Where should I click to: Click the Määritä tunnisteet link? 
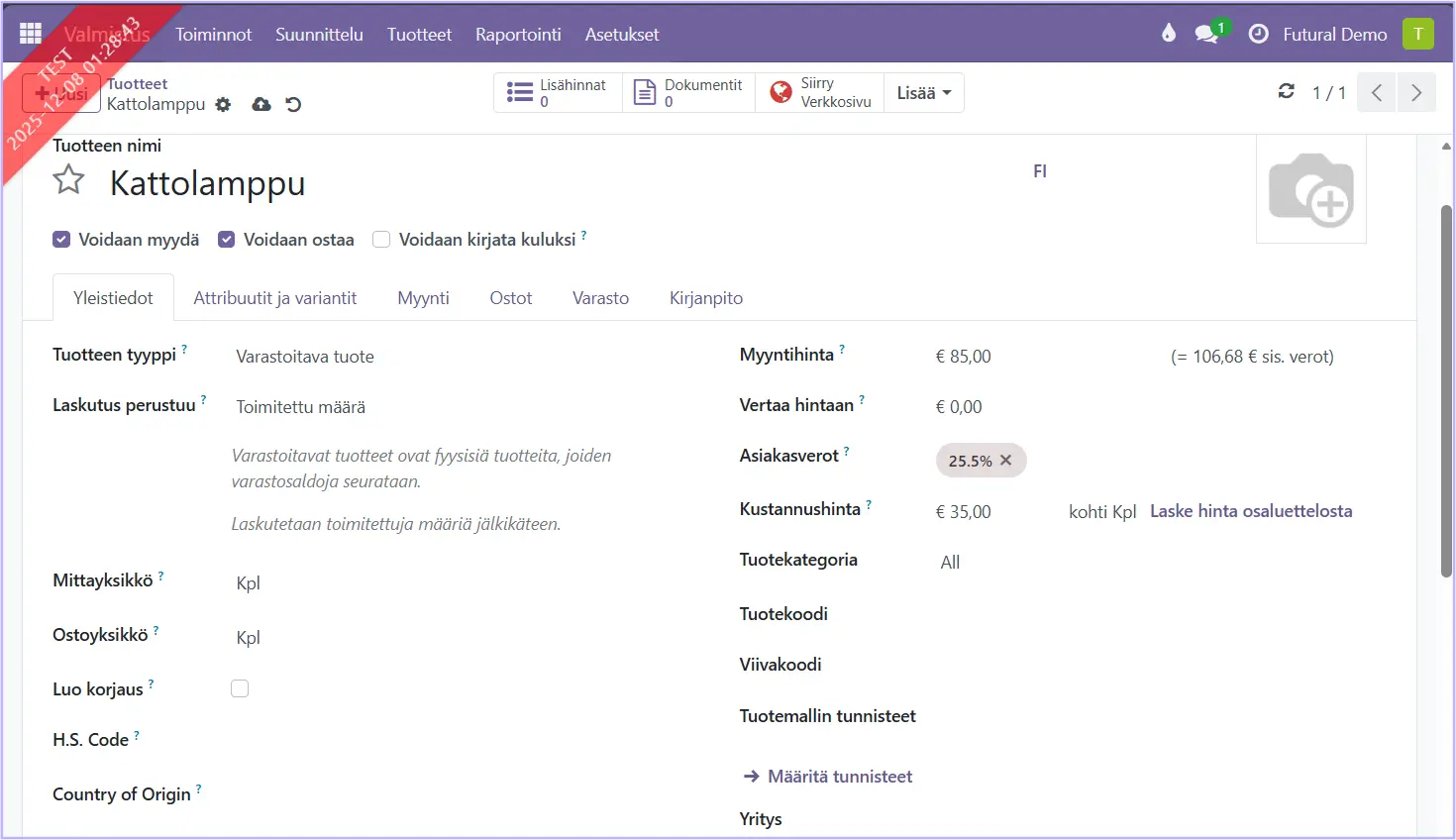click(839, 777)
